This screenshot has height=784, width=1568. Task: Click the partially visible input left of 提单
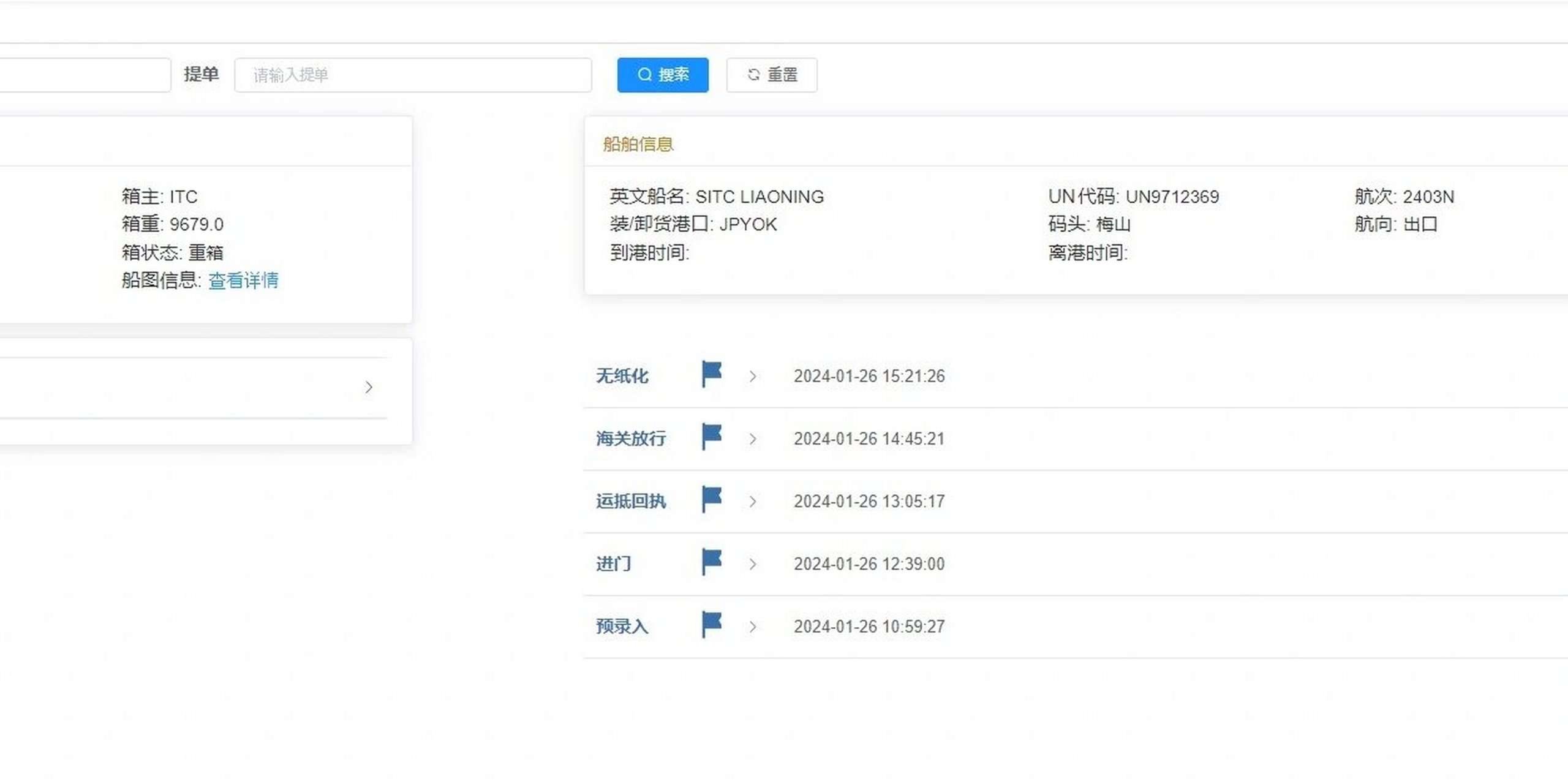pyautogui.click(x=85, y=75)
